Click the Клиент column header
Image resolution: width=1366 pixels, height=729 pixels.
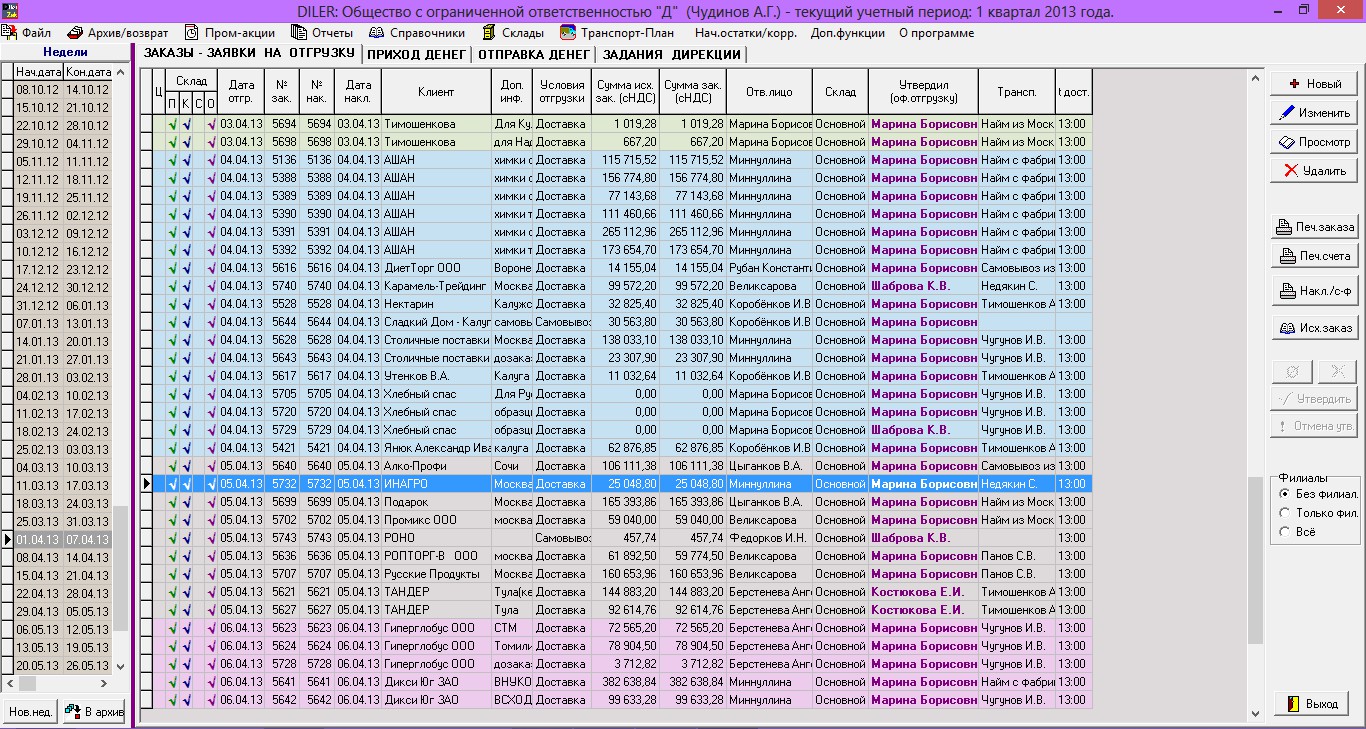pos(436,92)
